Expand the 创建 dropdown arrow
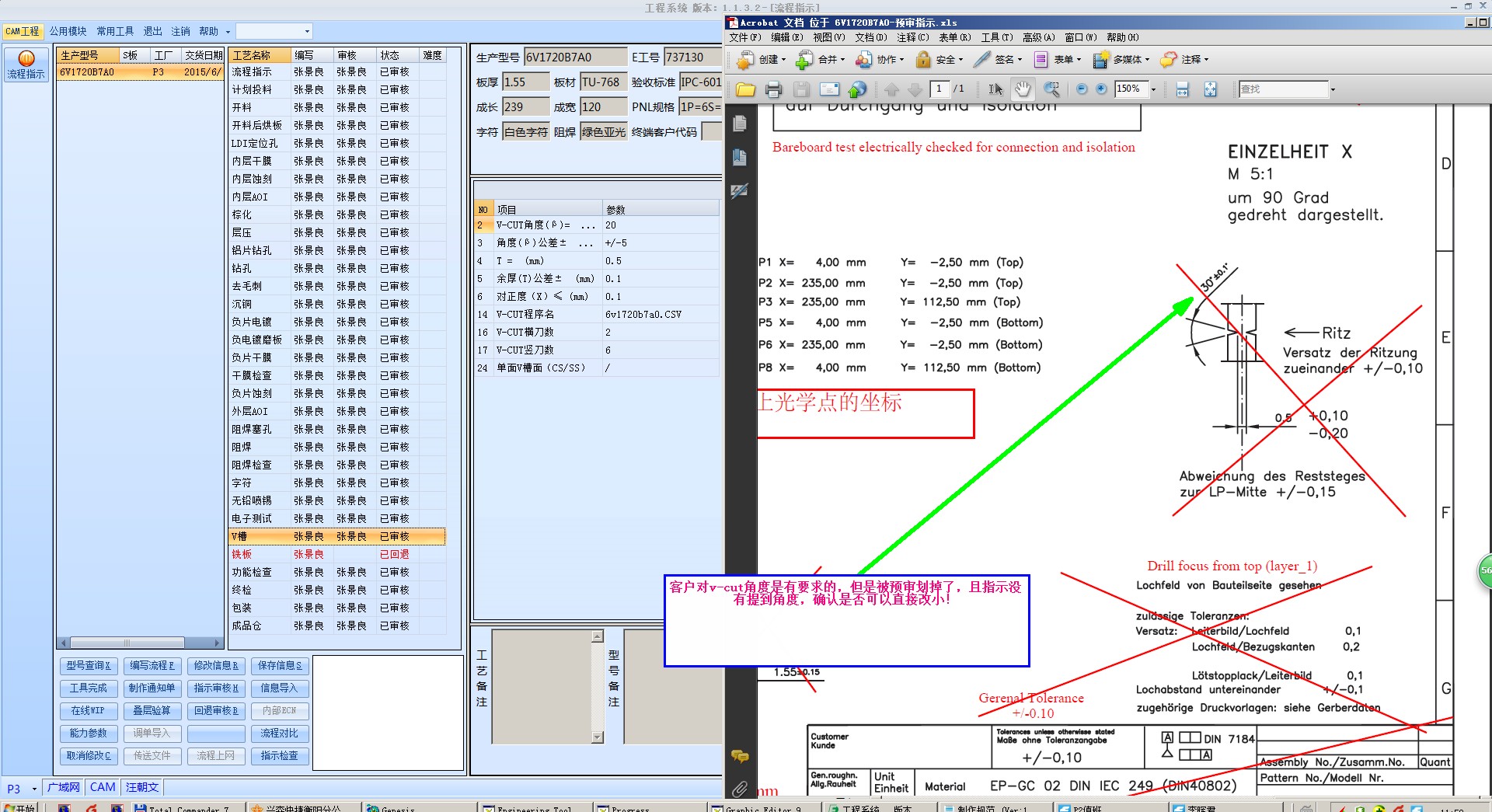This screenshot has height=812, width=1492. pos(783,60)
